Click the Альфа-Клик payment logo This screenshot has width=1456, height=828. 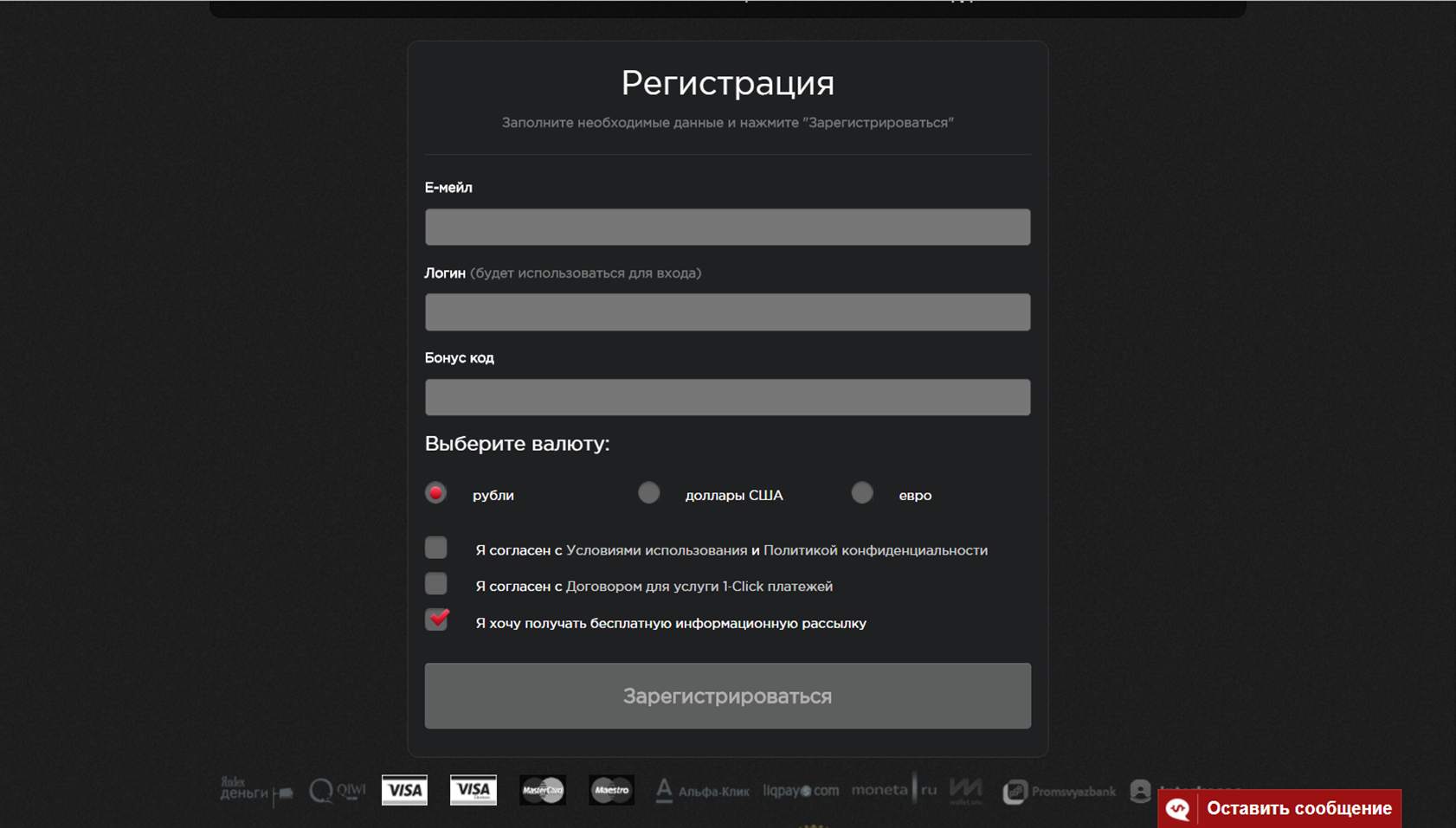click(x=702, y=791)
